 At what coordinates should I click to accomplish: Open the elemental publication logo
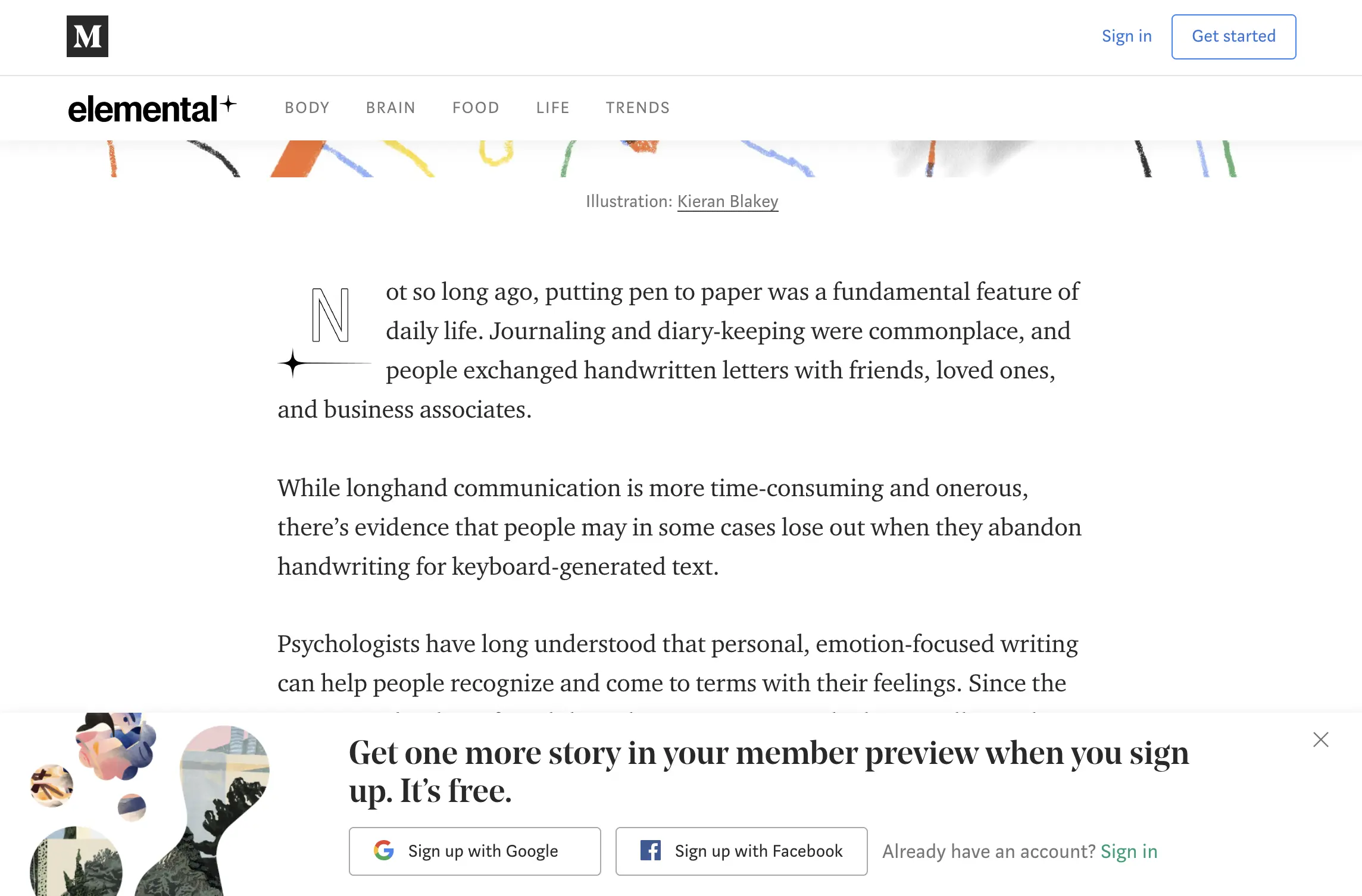click(x=152, y=109)
